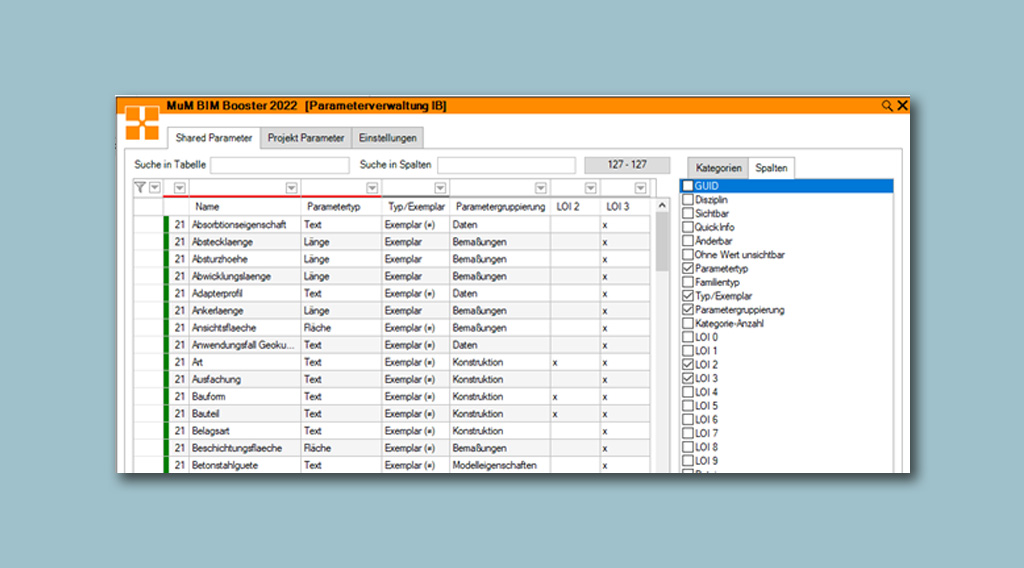Image resolution: width=1024 pixels, height=568 pixels.
Task: Click the table scrollbar up arrow
Action: [662, 206]
